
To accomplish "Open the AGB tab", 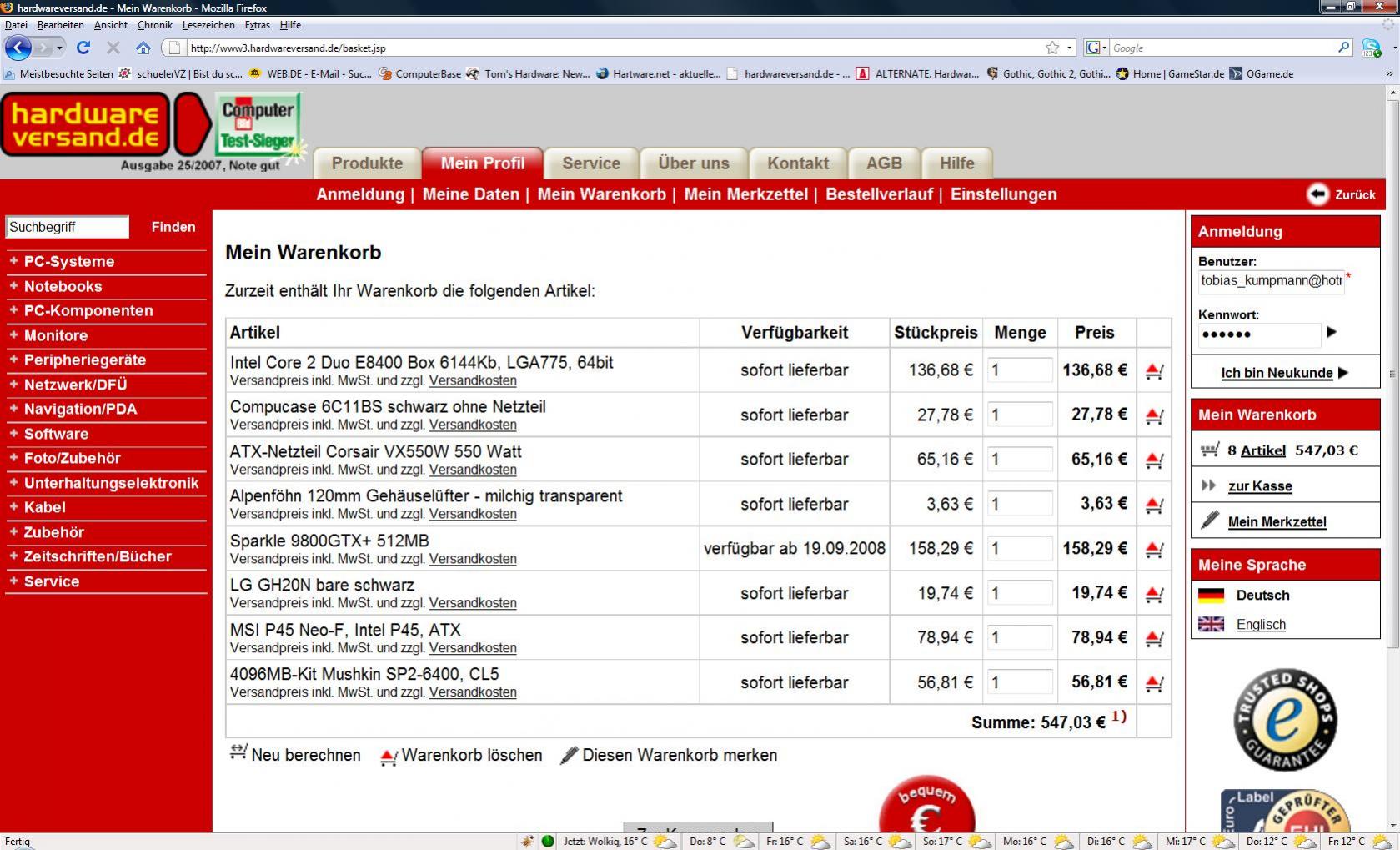I will [884, 163].
